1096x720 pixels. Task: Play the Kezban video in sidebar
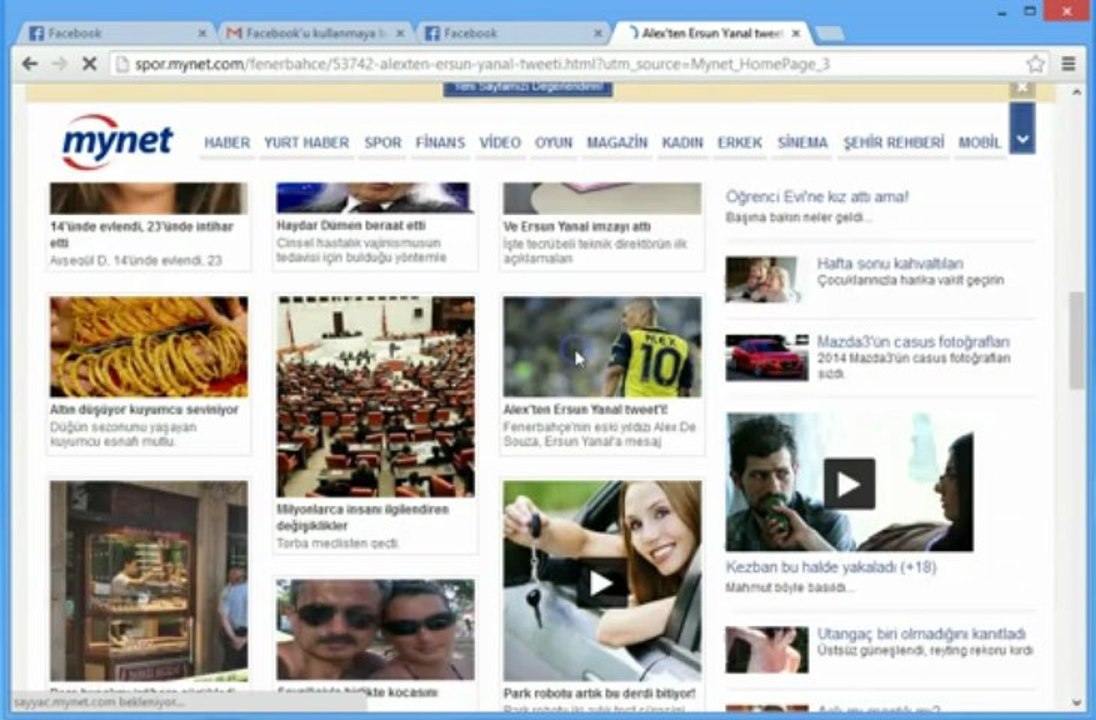[x=849, y=482]
